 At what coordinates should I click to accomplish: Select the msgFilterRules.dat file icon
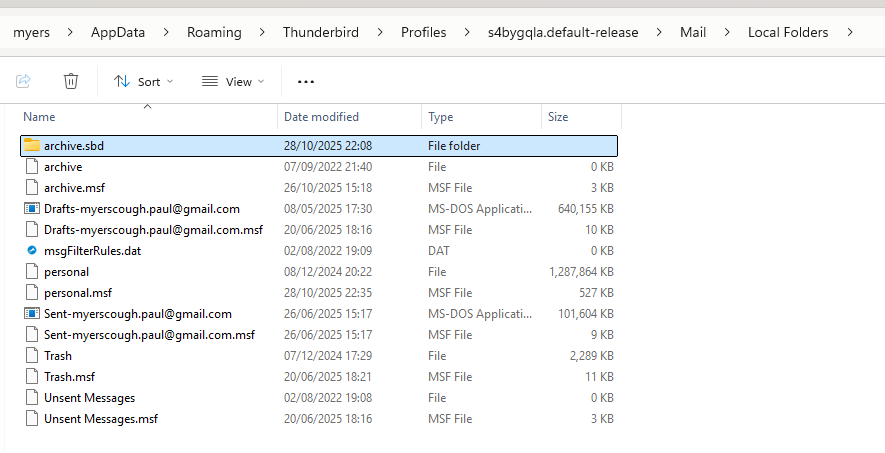32,250
